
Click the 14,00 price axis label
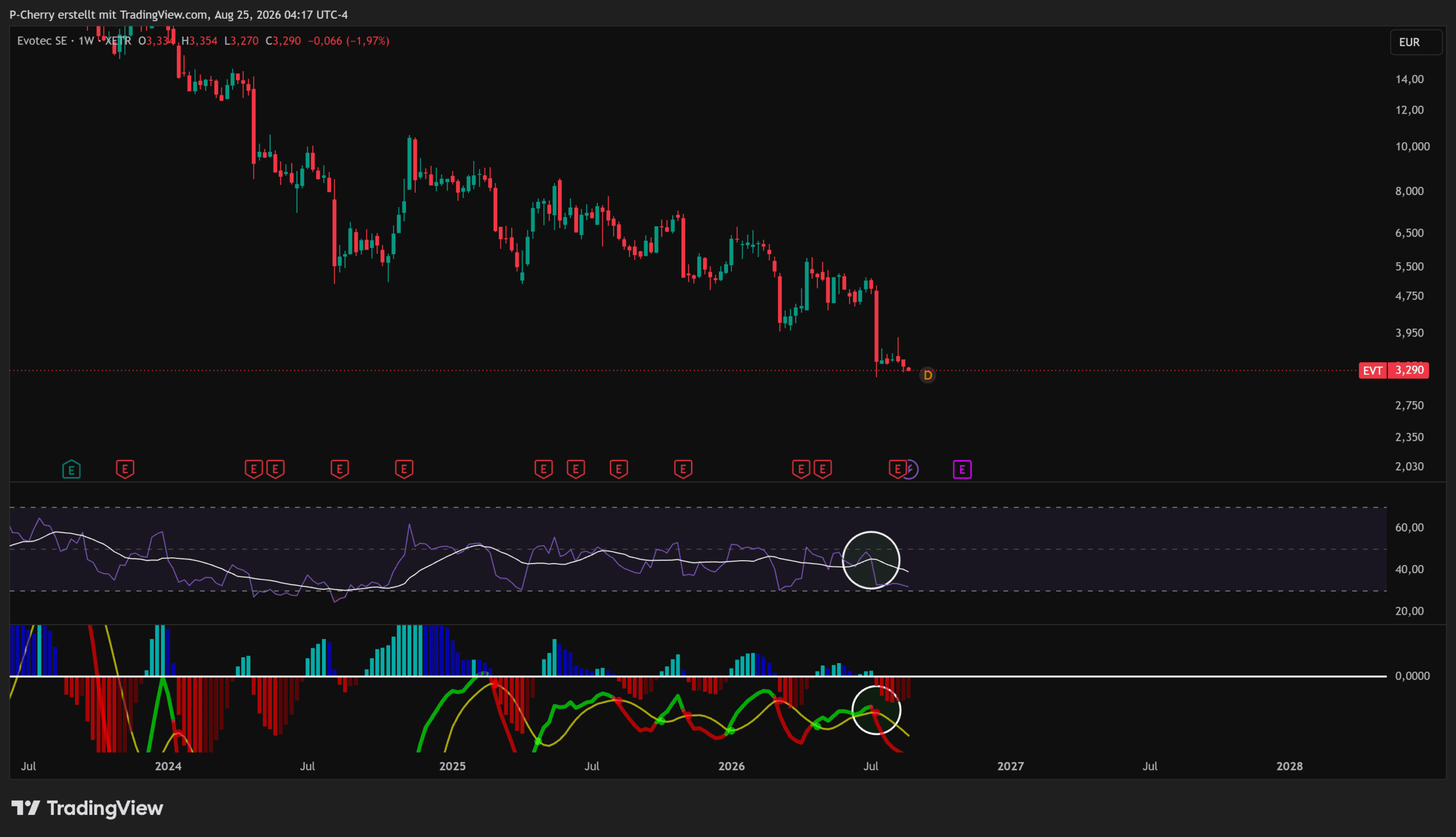1410,80
